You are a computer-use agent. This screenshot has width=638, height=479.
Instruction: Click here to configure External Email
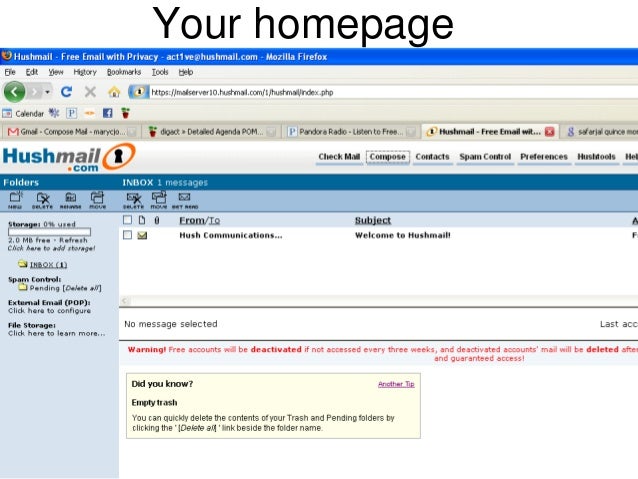(49, 311)
